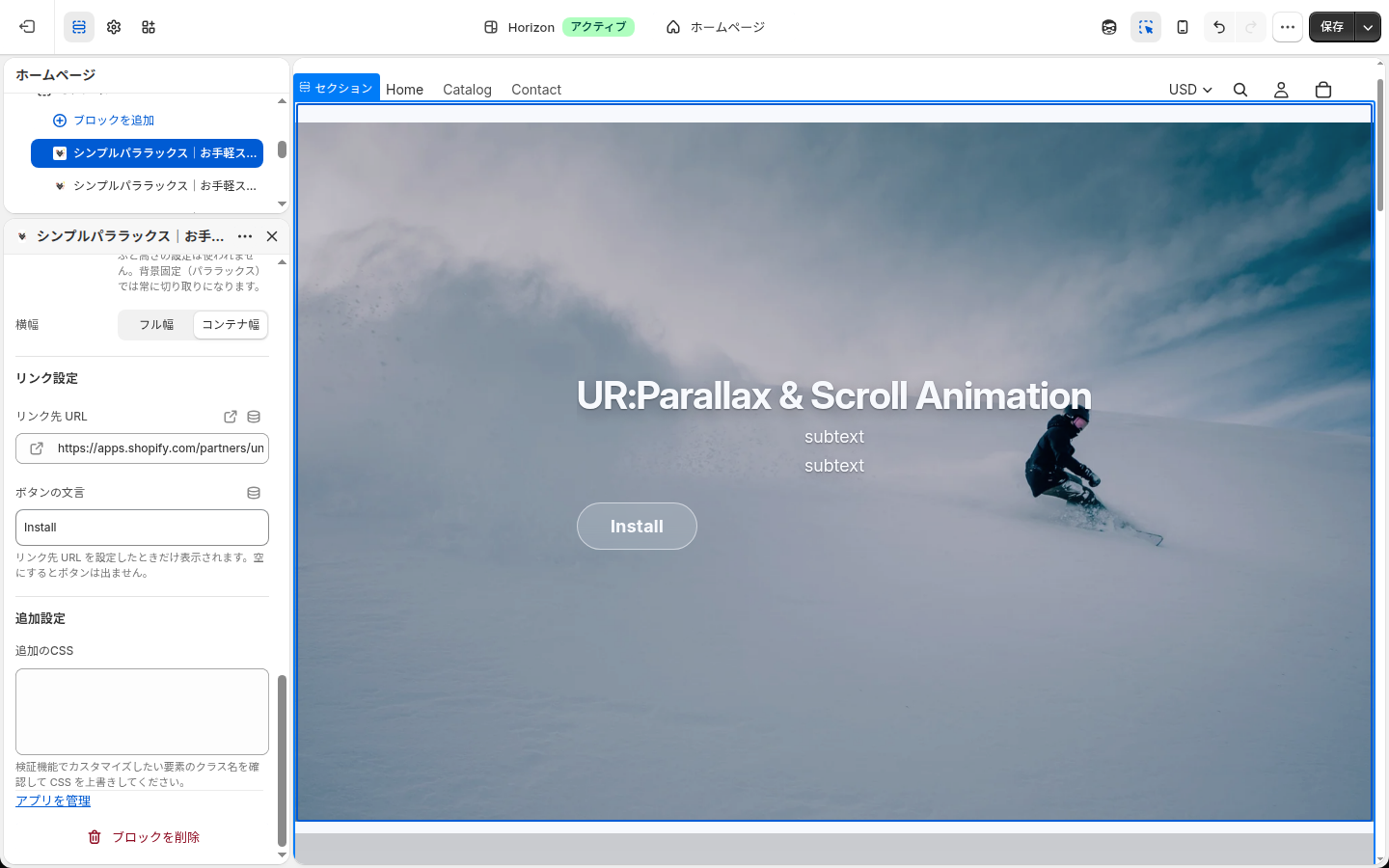Open the Contact menu in preview
Viewport: 1389px width, 868px height.
(x=536, y=90)
